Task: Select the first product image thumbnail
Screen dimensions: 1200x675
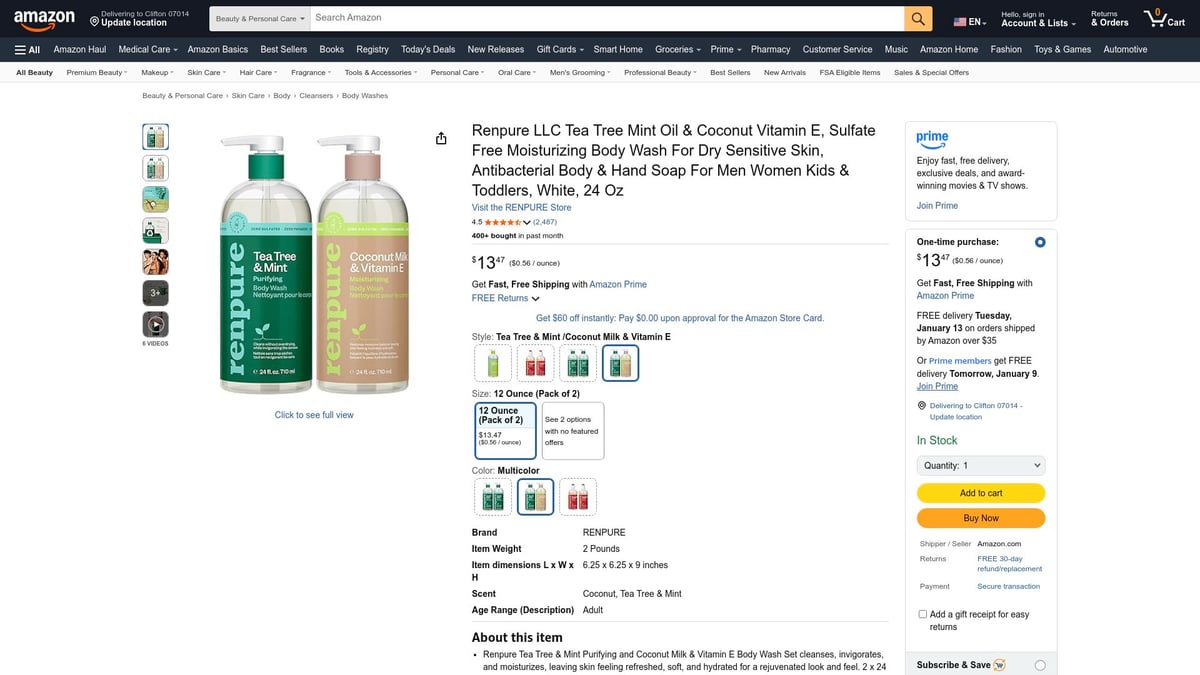Action: pyautogui.click(x=155, y=136)
